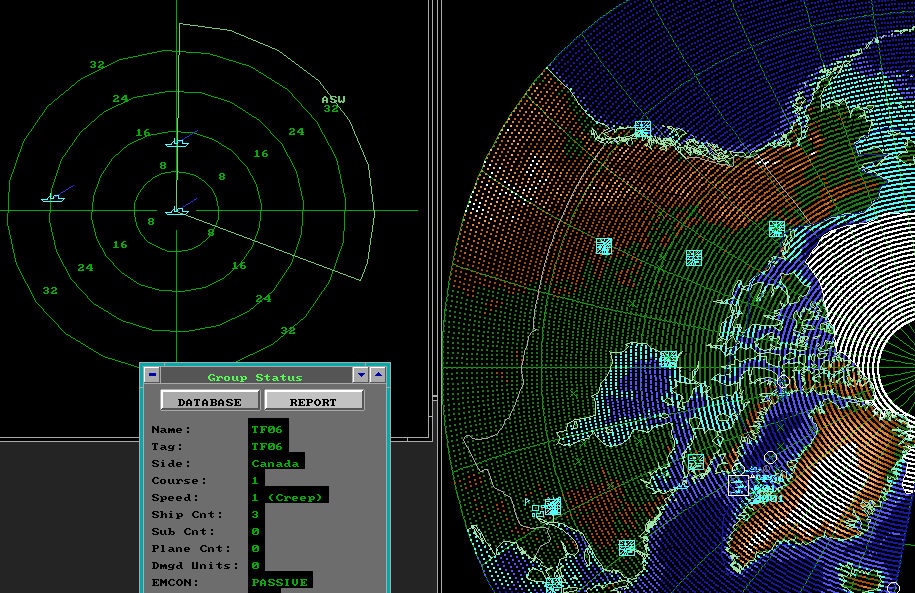Click the white-boxed selected group on the map

pyautogui.click(x=738, y=485)
